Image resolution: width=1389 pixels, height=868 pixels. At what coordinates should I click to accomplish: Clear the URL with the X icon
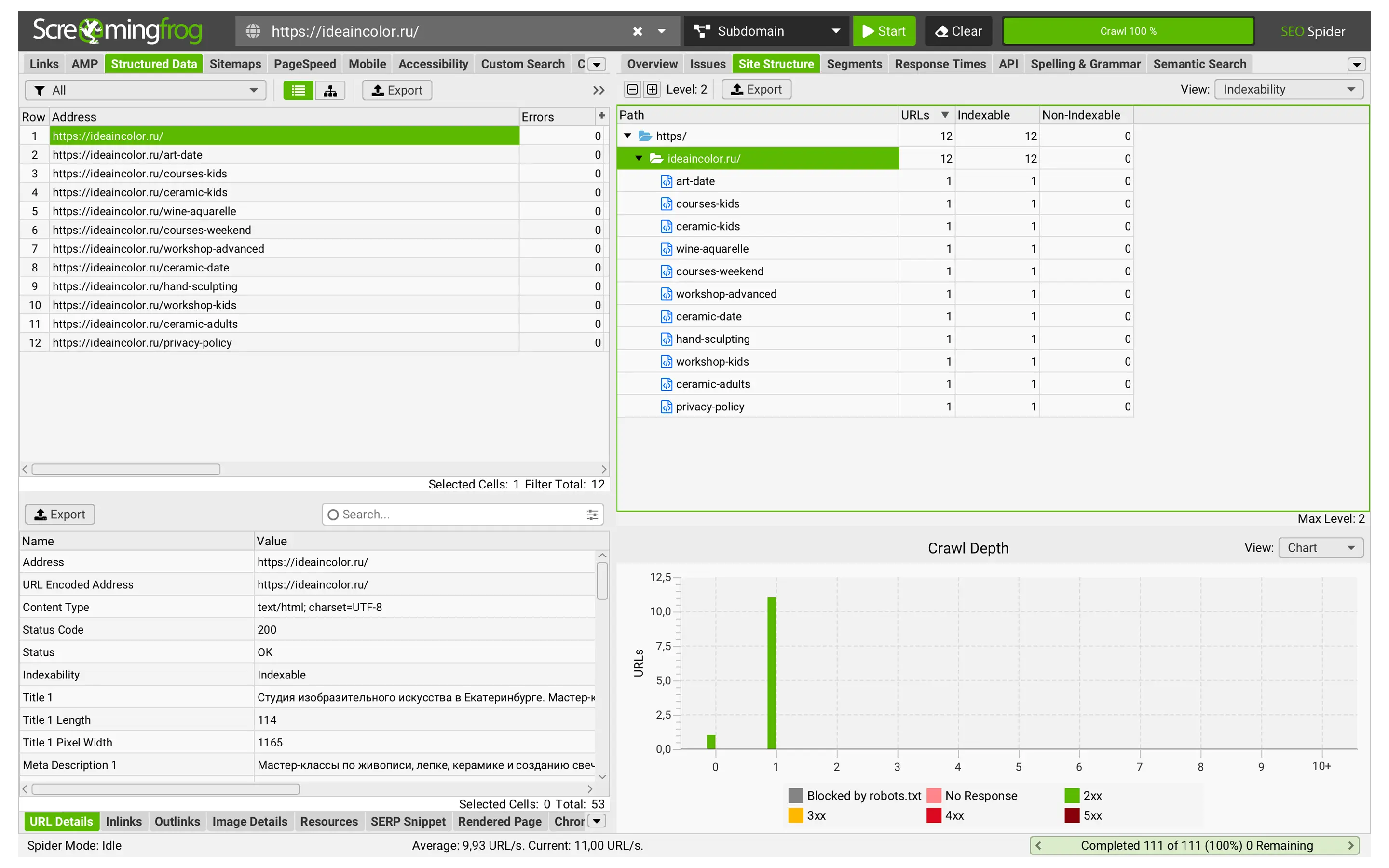tap(637, 31)
